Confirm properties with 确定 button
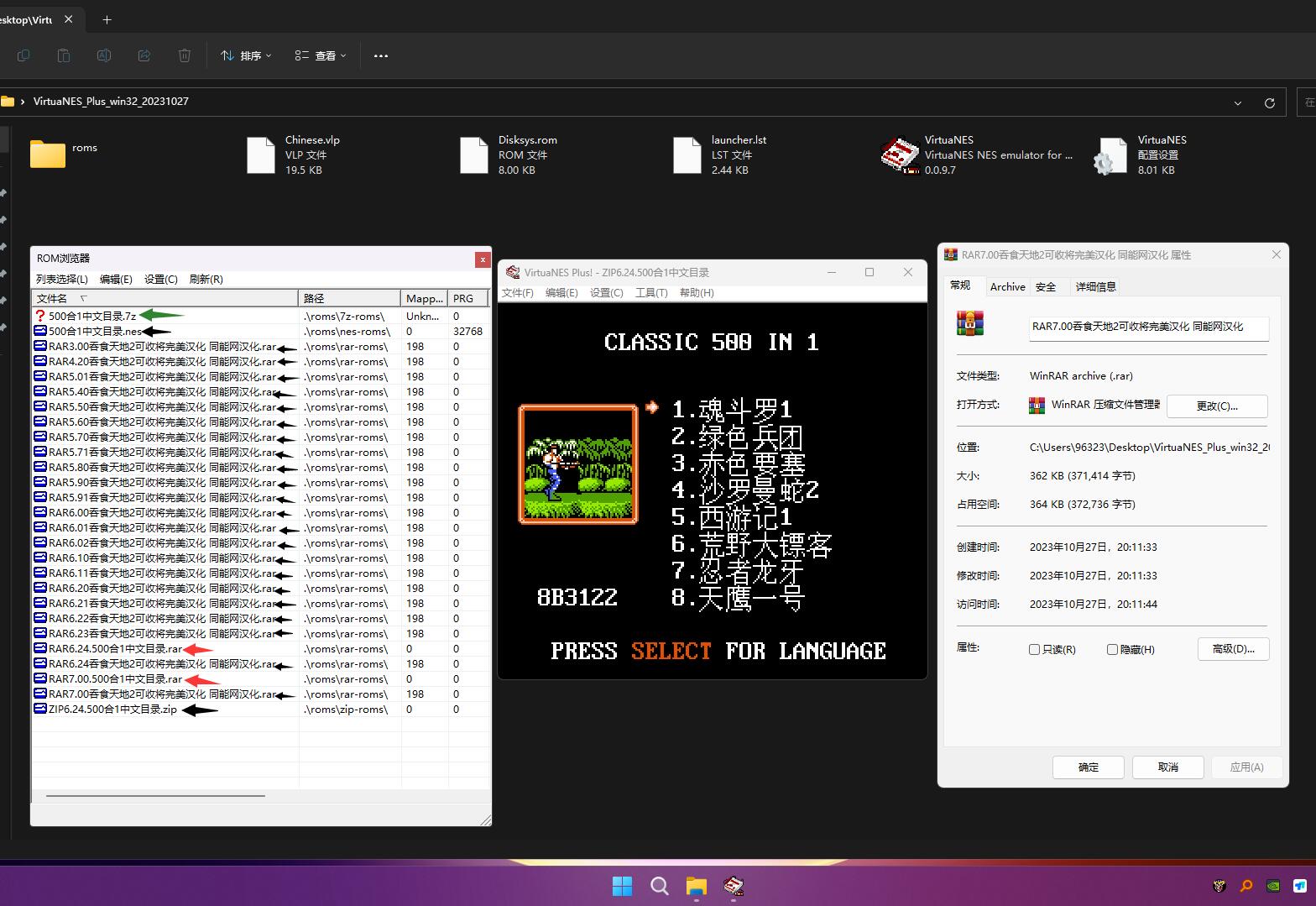This screenshot has height=906, width=1316. [1089, 767]
